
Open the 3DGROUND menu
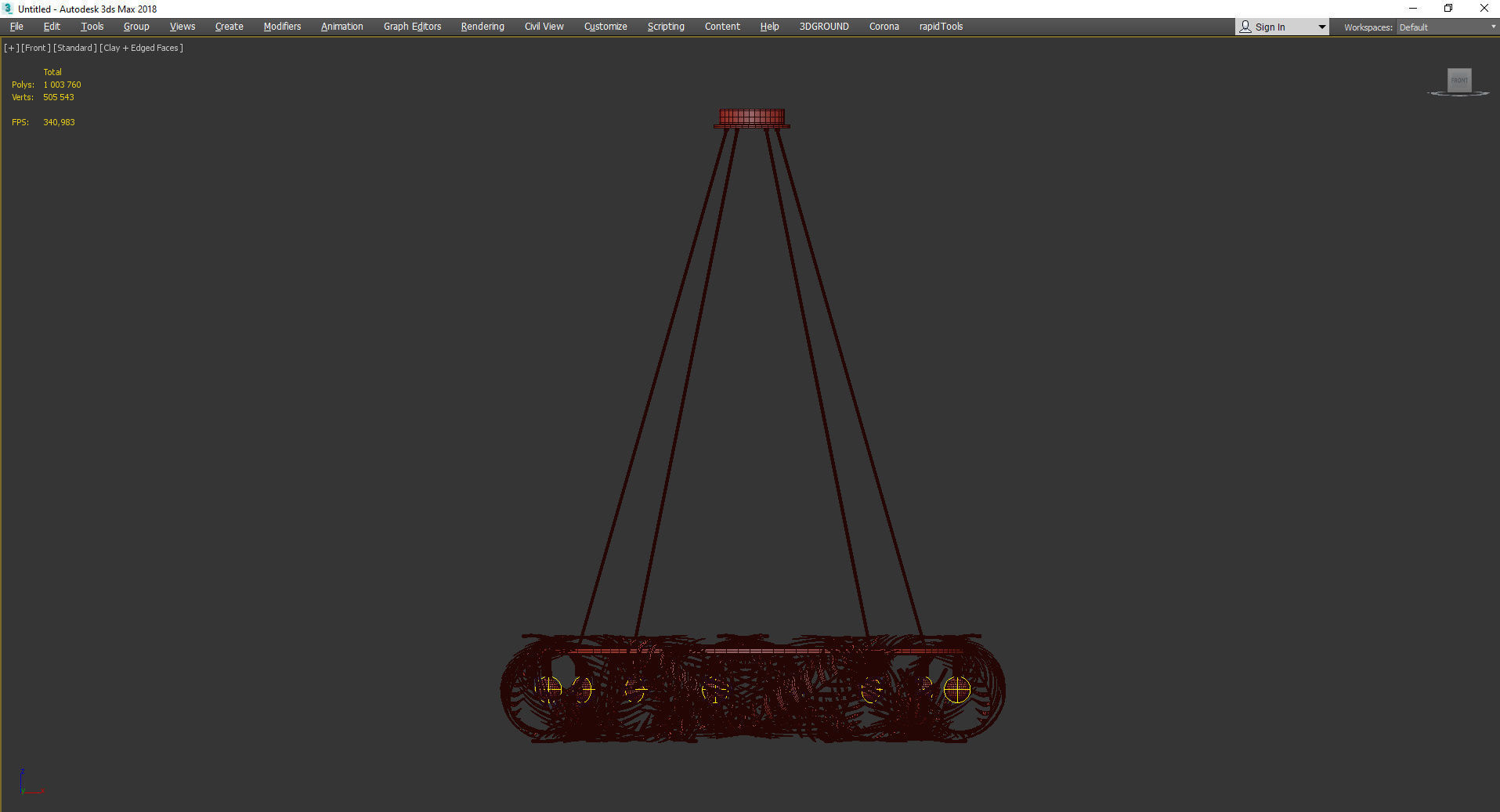[x=824, y=27]
